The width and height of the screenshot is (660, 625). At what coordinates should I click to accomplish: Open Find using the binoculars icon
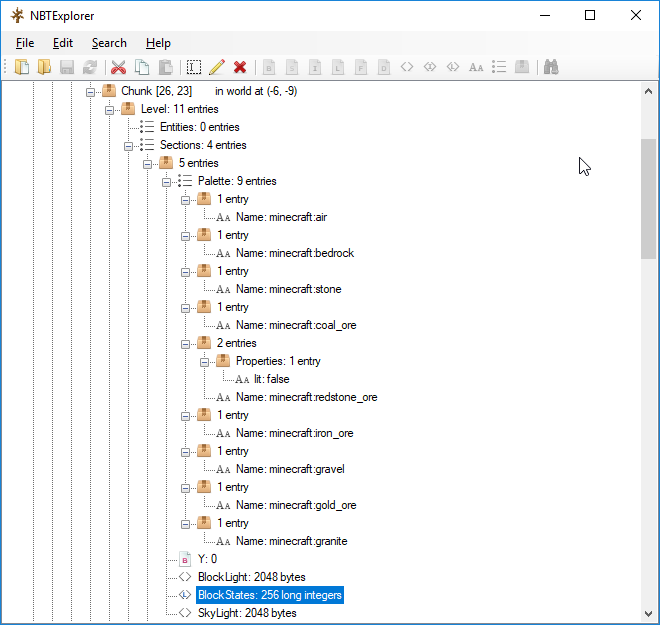(550, 67)
